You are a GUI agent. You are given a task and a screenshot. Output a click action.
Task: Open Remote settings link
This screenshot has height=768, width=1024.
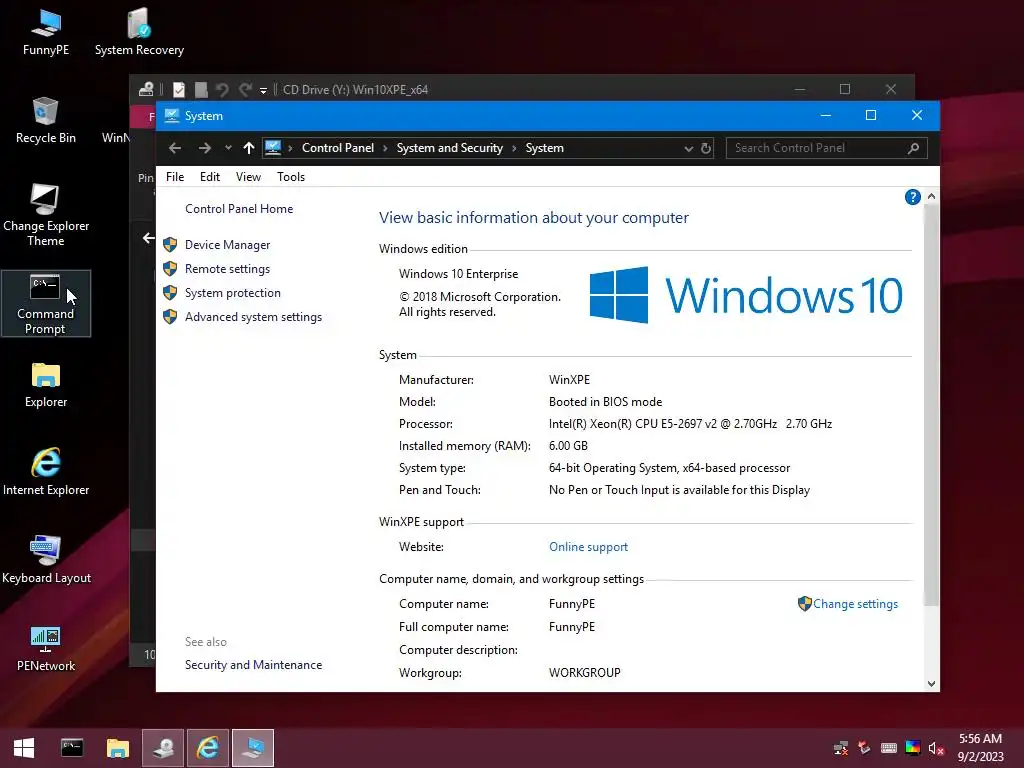click(227, 269)
